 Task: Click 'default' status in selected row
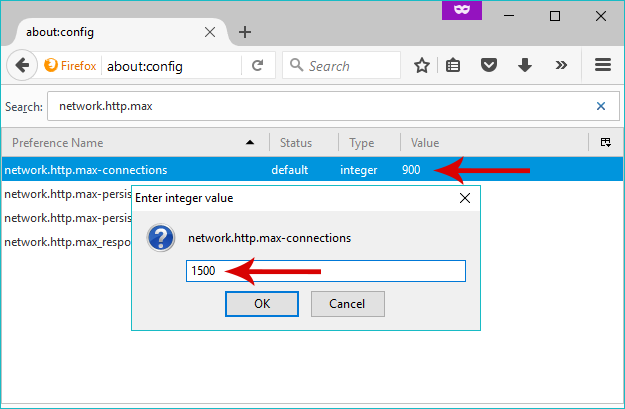pyautogui.click(x=290, y=170)
